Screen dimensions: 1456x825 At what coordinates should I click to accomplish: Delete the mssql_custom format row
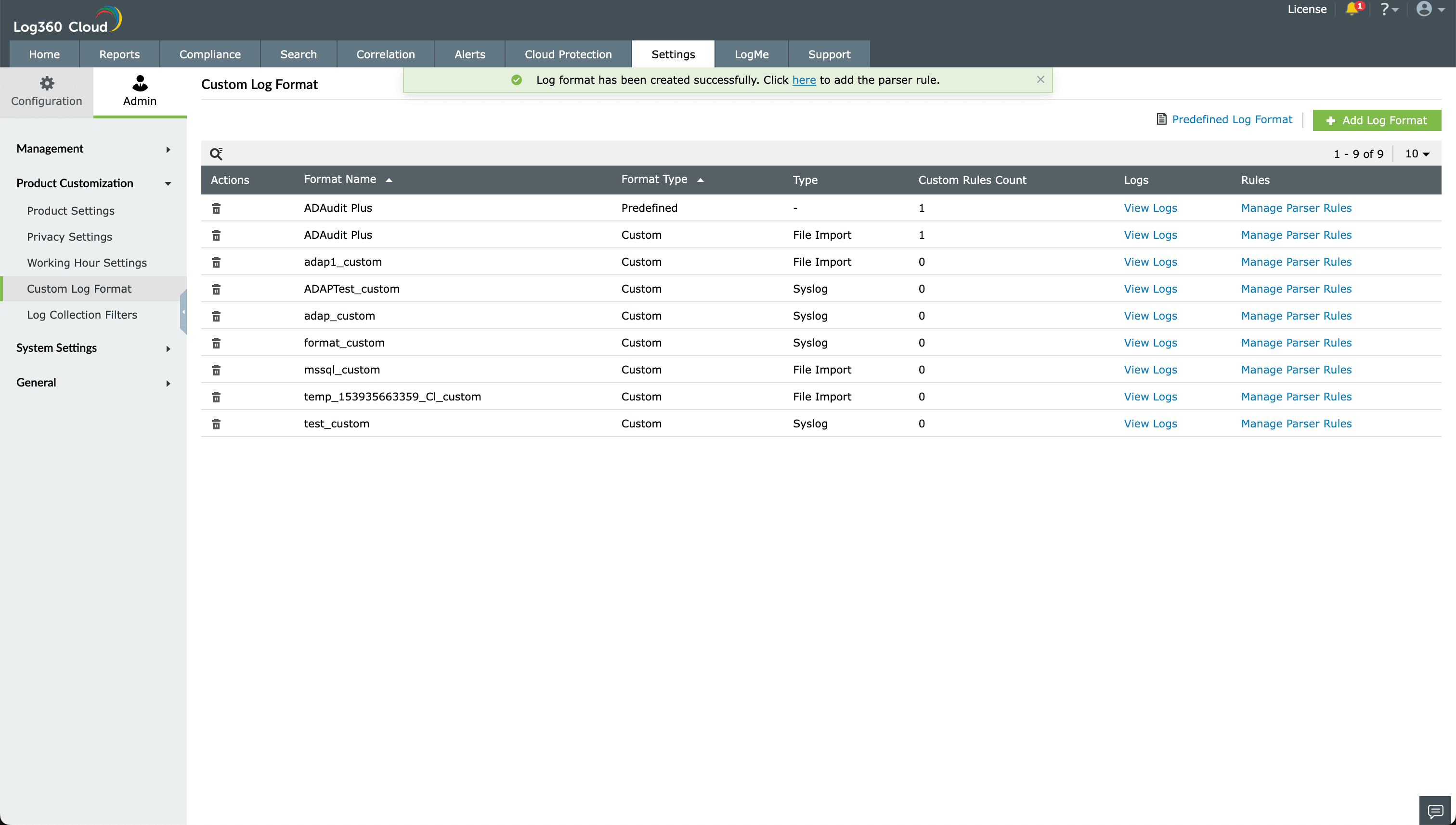(x=216, y=370)
